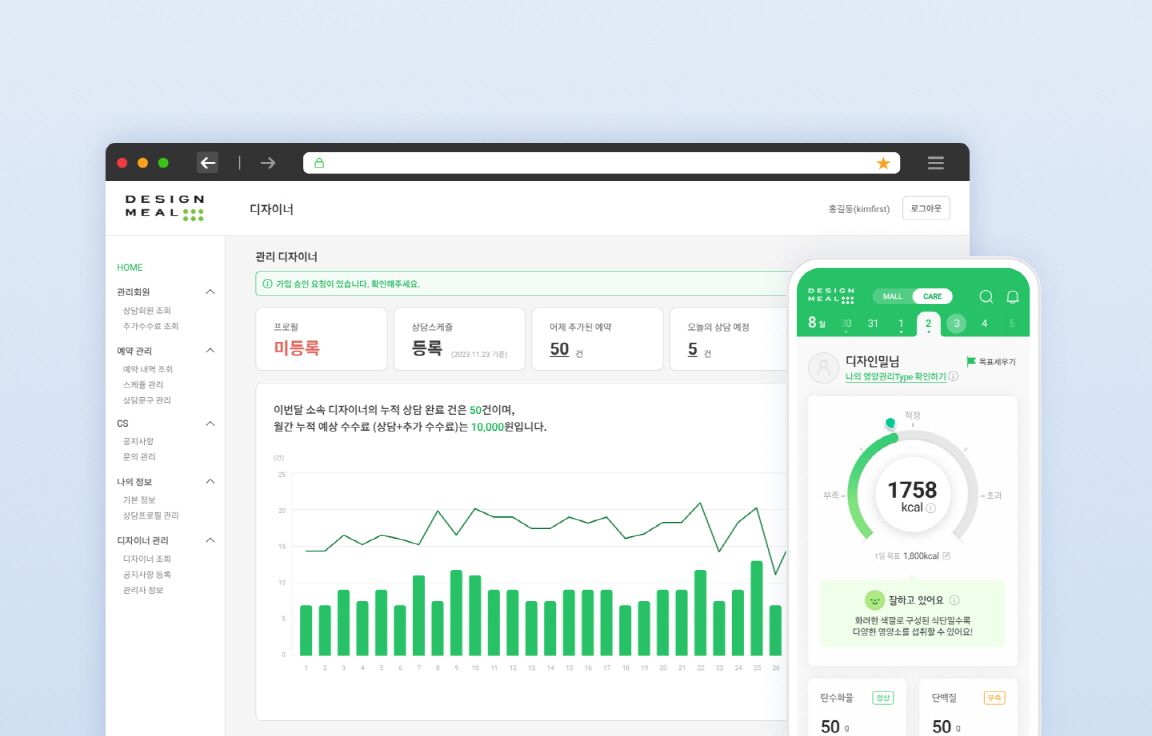Click the 오늘의 상담 예정 5 card
The width and height of the screenshot is (1152, 736).
point(730,339)
